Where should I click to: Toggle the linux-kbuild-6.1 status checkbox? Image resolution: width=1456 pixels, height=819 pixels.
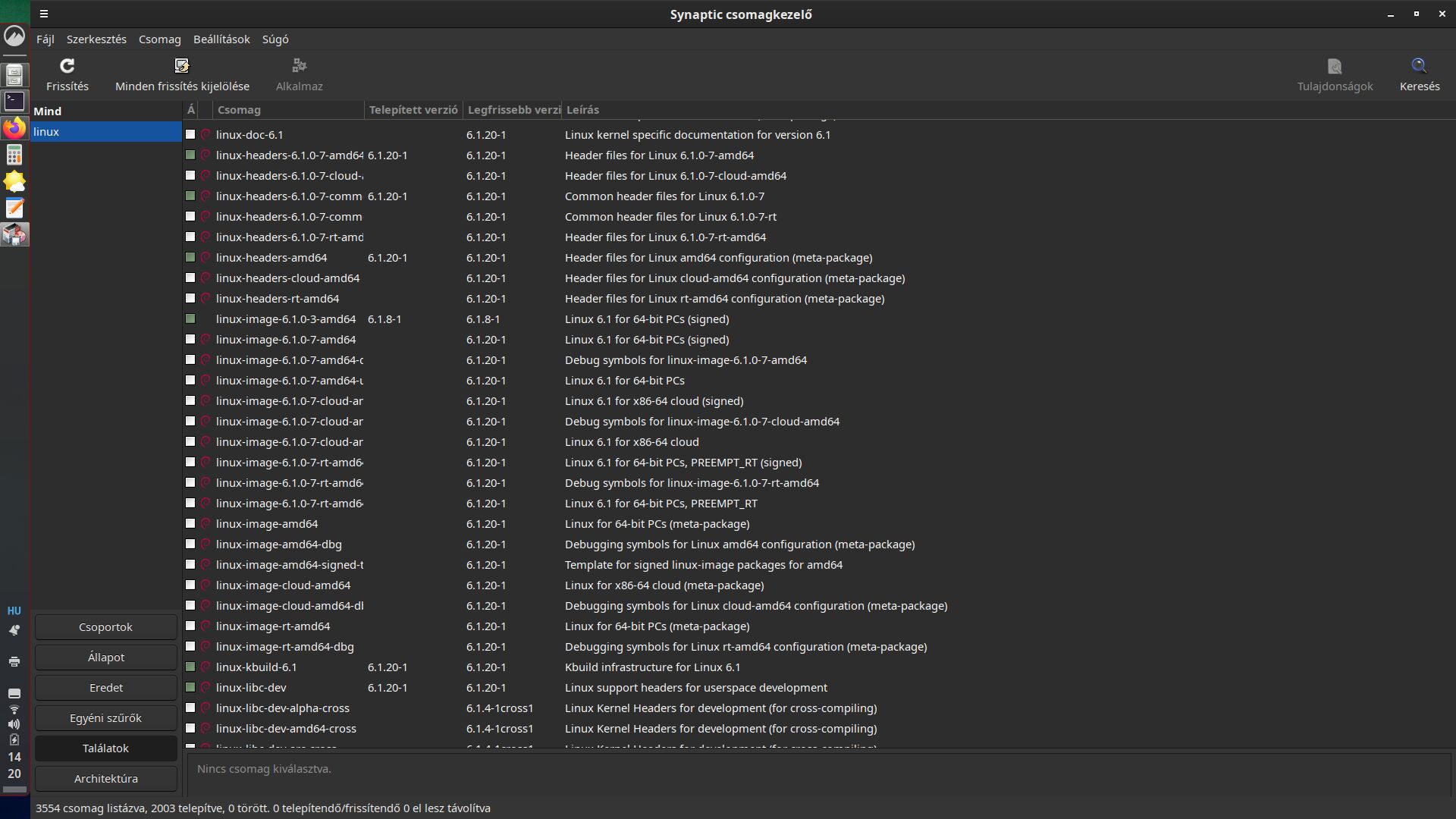[x=190, y=667]
